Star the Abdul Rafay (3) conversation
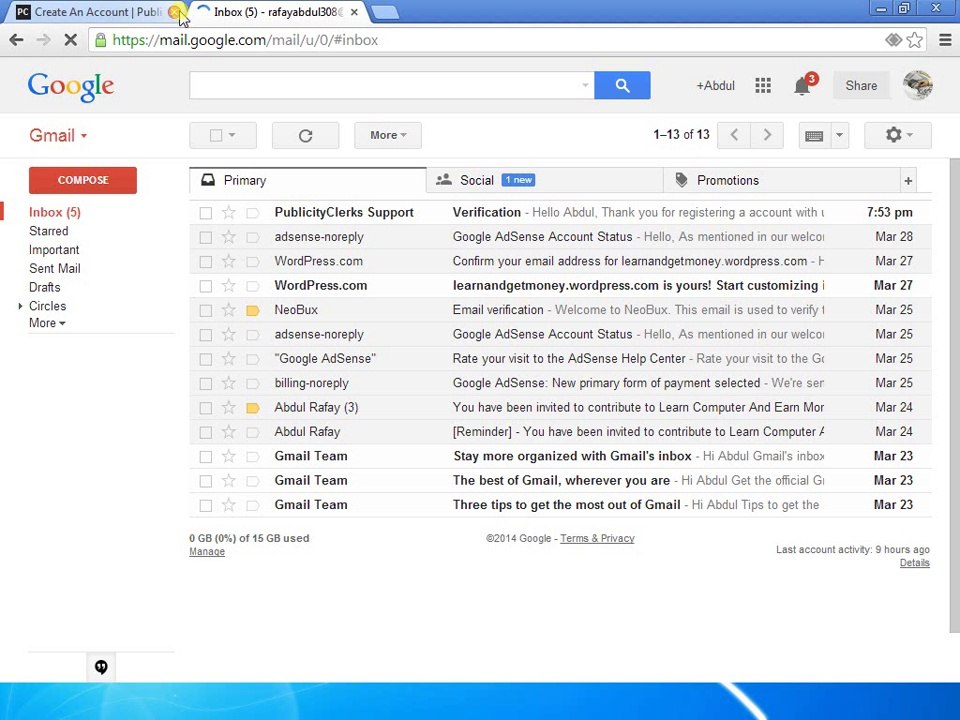The width and height of the screenshot is (960, 720). point(228,408)
